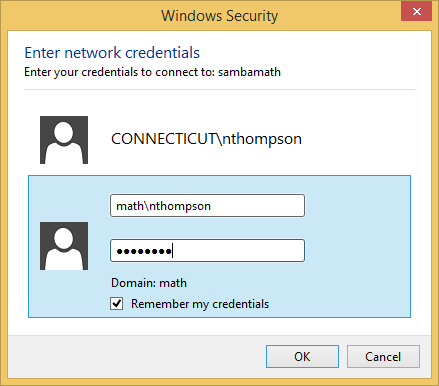
Task: Click the empty space after nthompson in username box
Action: (257, 206)
